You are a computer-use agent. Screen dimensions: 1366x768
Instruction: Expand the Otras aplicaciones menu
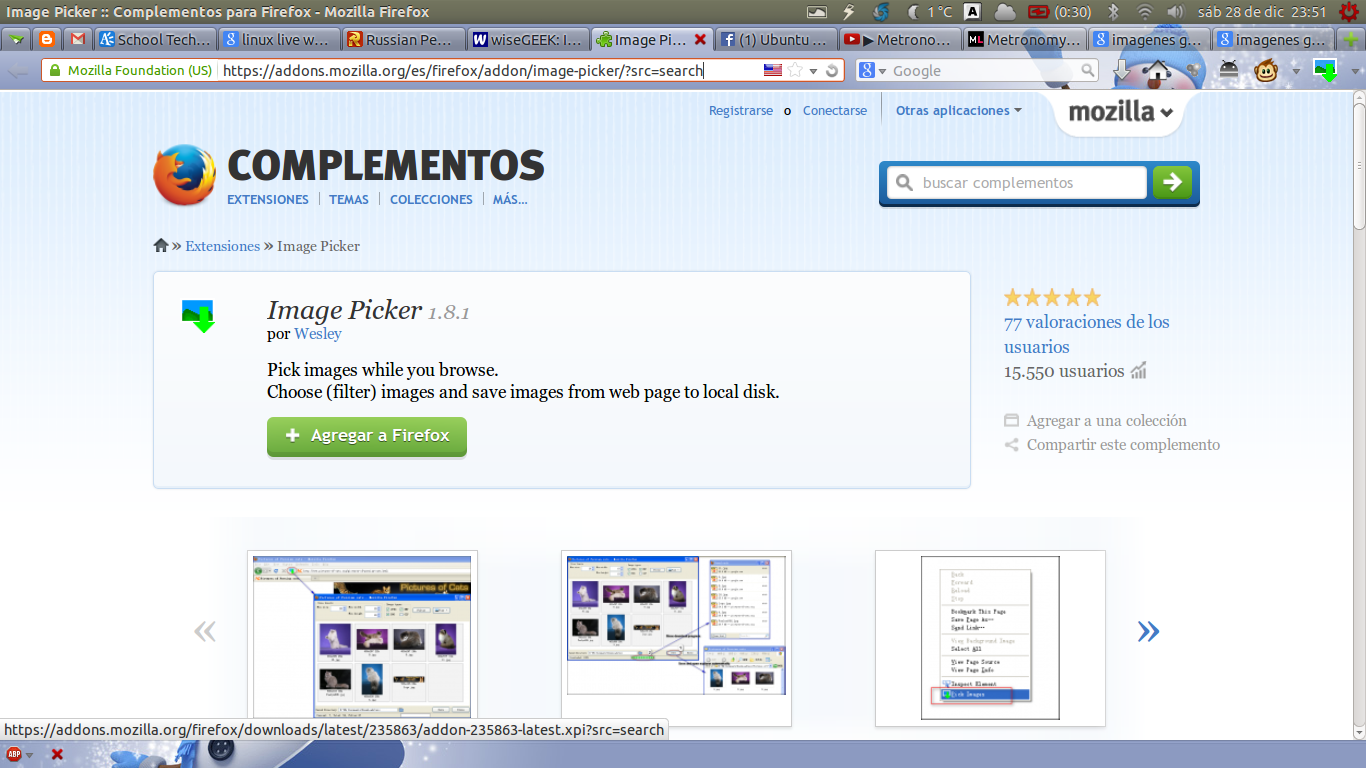click(958, 111)
